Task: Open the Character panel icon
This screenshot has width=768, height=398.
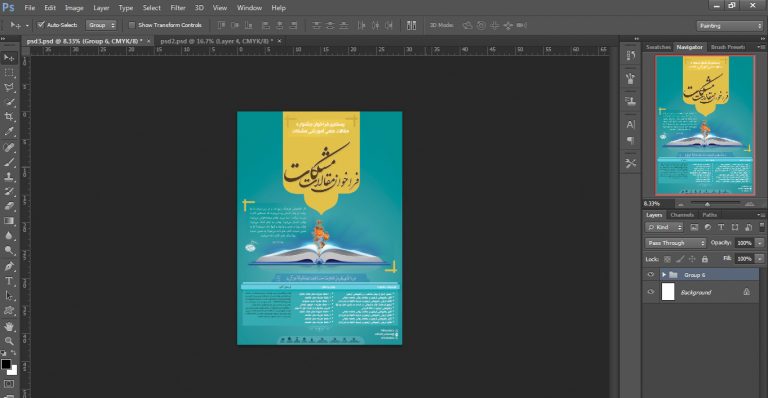Action: (631, 124)
